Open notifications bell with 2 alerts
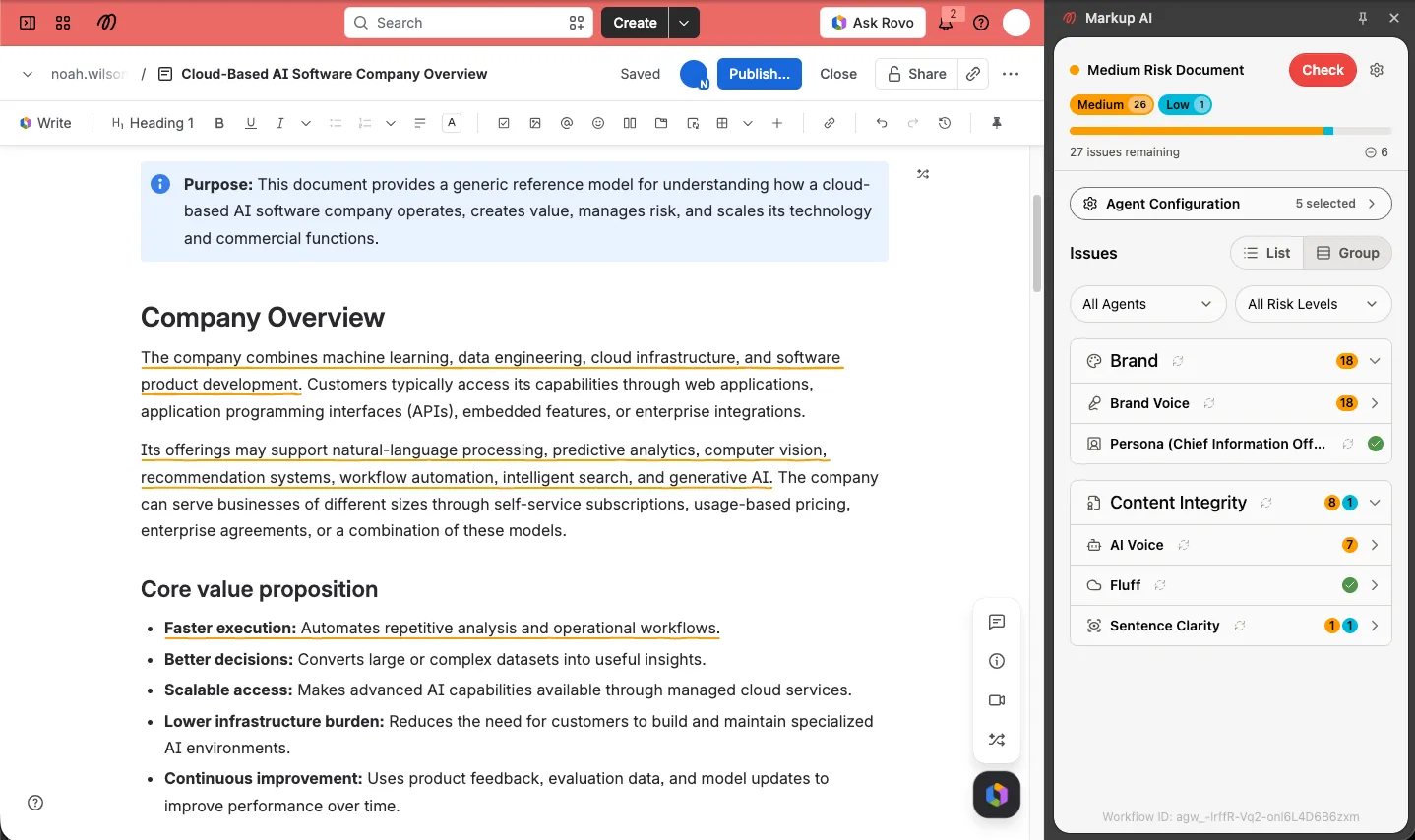This screenshot has width=1415, height=840. (x=946, y=23)
